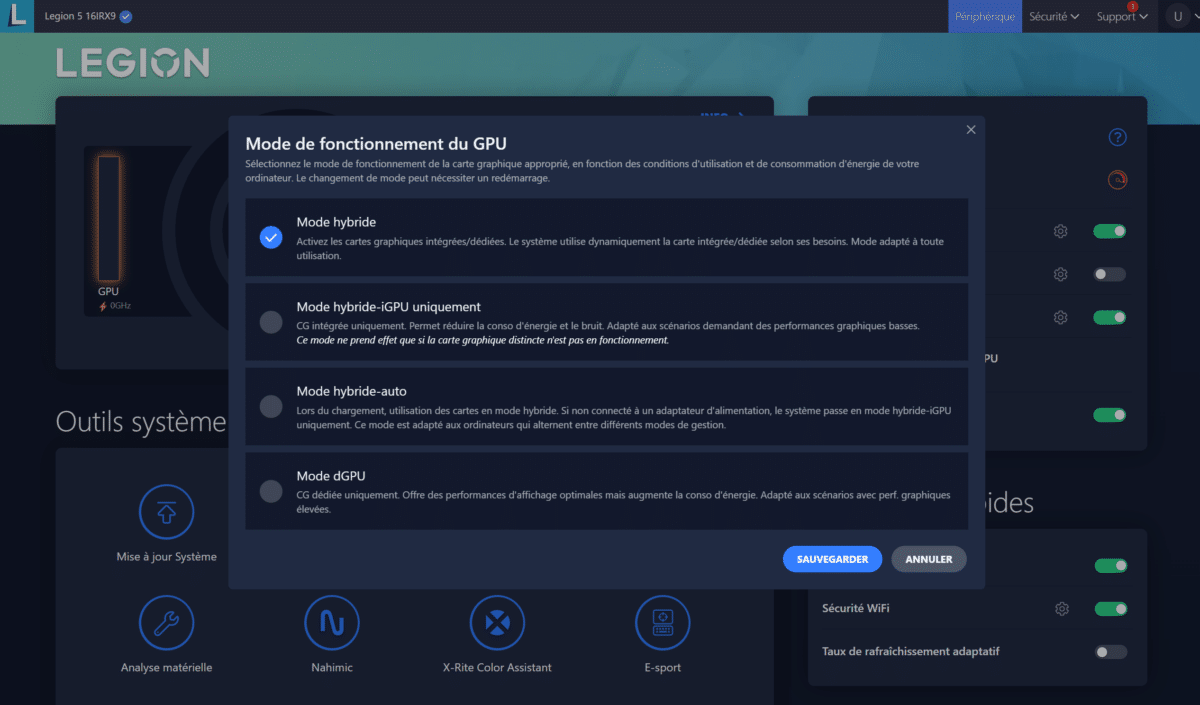
Task: Toggle the Sécurité WiFi switch
Action: [1110, 609]
